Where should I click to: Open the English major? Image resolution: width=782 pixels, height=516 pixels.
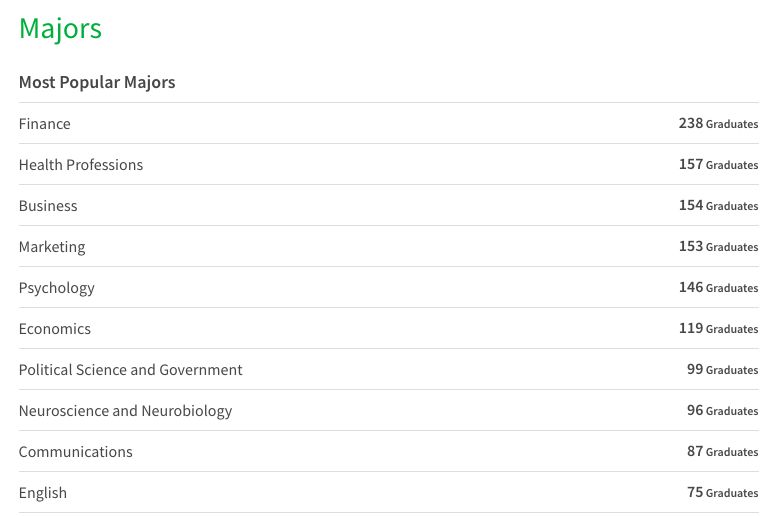tap(43, 493)
